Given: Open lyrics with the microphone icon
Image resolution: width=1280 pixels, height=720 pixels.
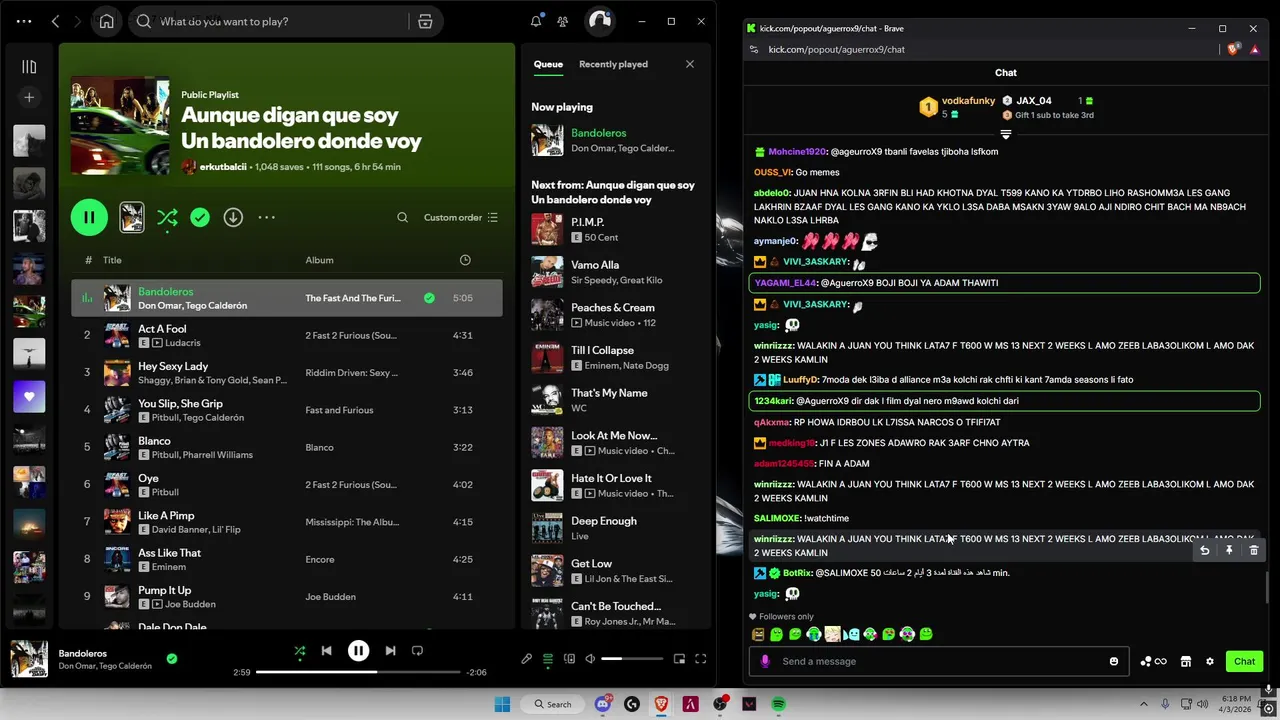Looking at the screenshot, I should point(527,659).
